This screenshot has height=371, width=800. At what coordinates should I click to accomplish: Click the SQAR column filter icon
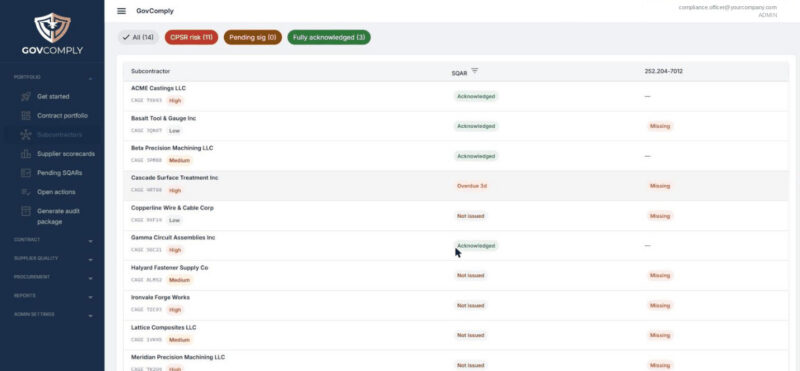coord(474,71)
